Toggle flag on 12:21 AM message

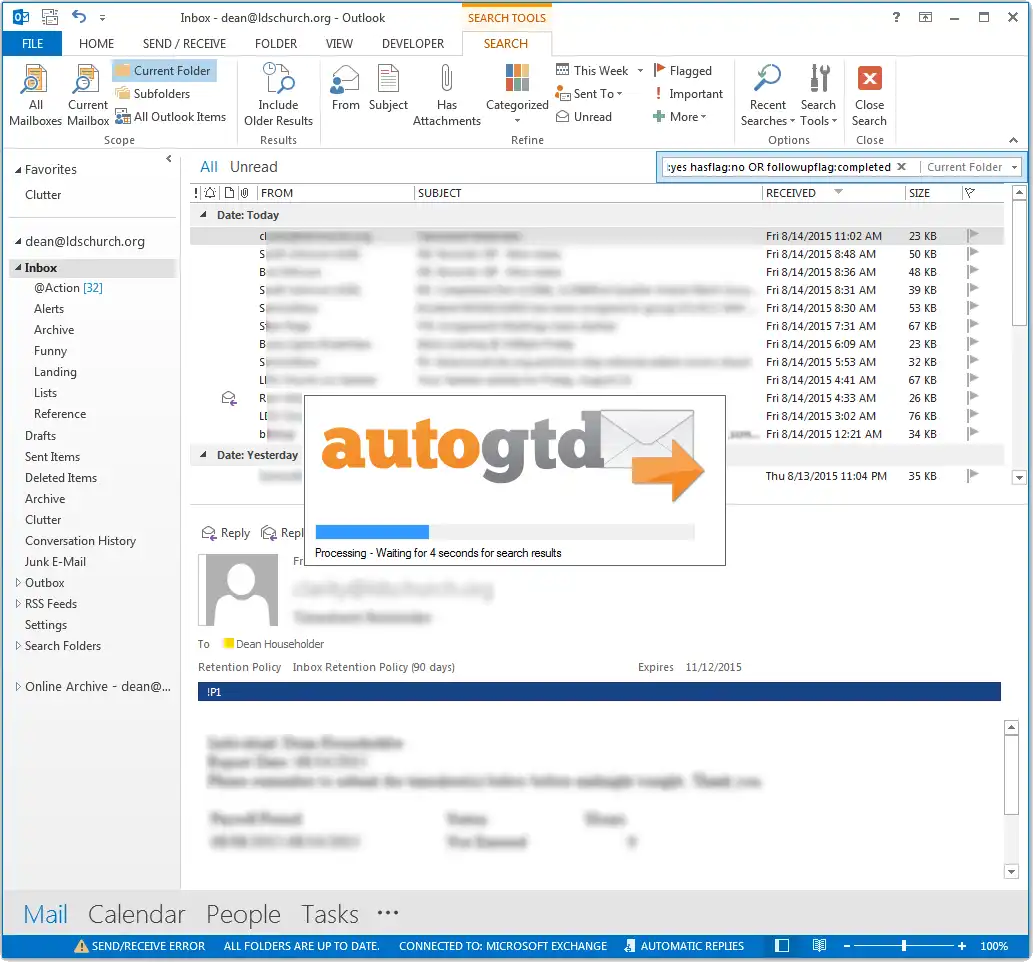click(x=972, y=433)
